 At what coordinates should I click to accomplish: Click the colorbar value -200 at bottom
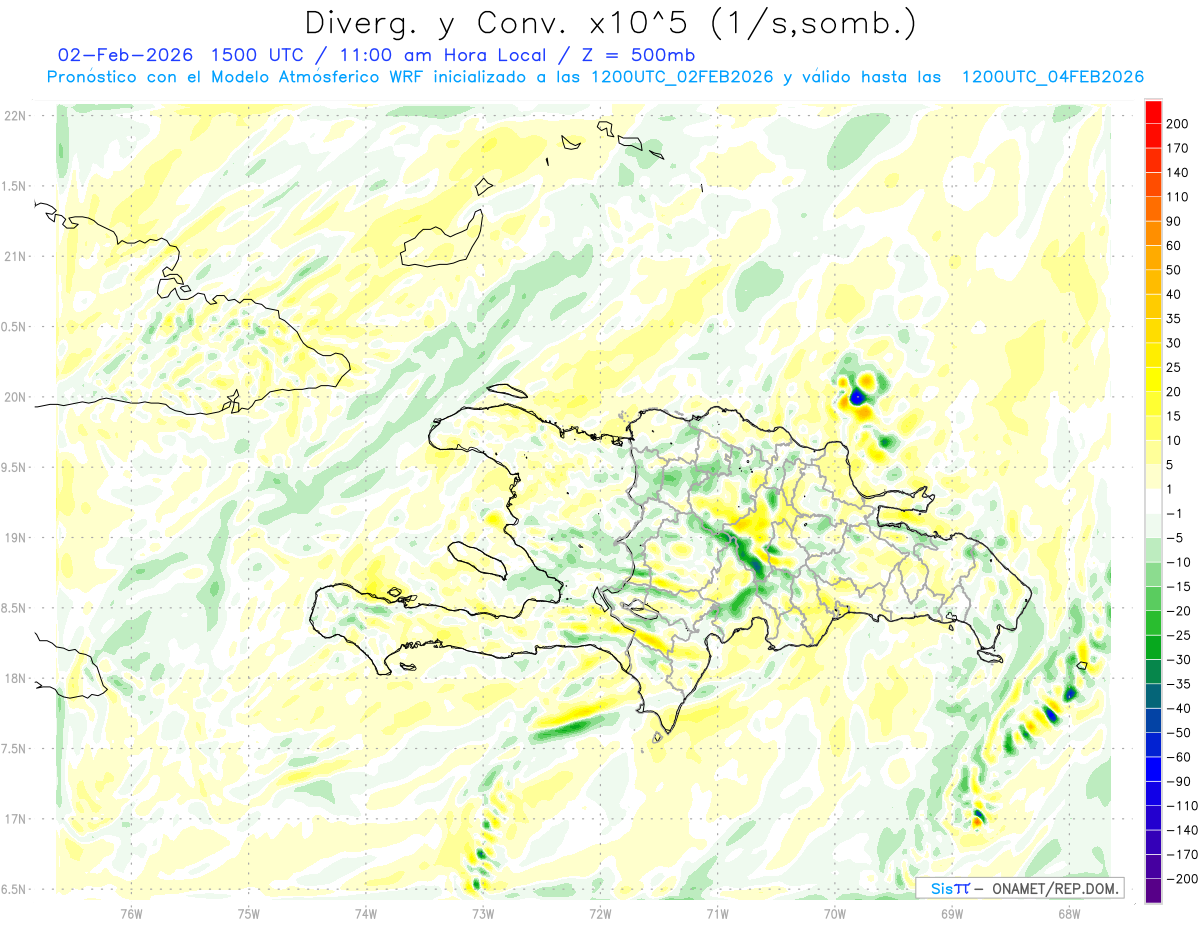1183,880
